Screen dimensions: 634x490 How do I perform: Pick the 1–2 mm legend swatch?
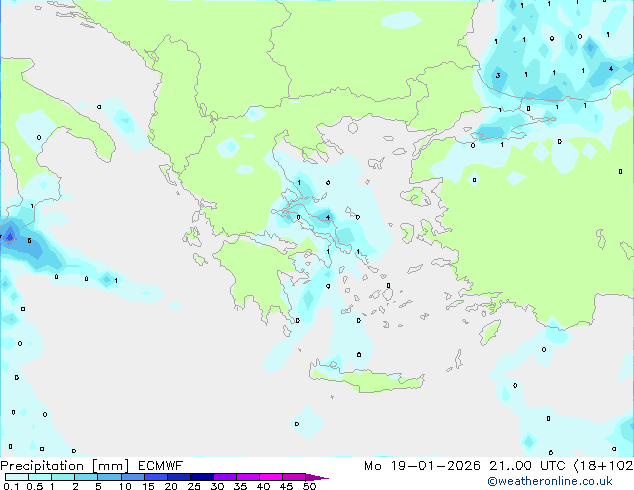tap(63, 477)
